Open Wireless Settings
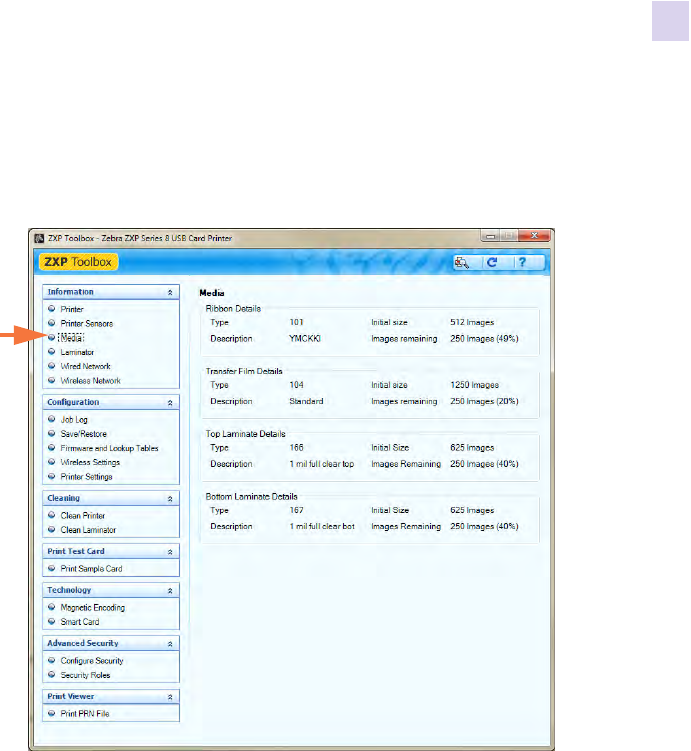The width and height of the screenshot is (691, 751). point(90,463)
